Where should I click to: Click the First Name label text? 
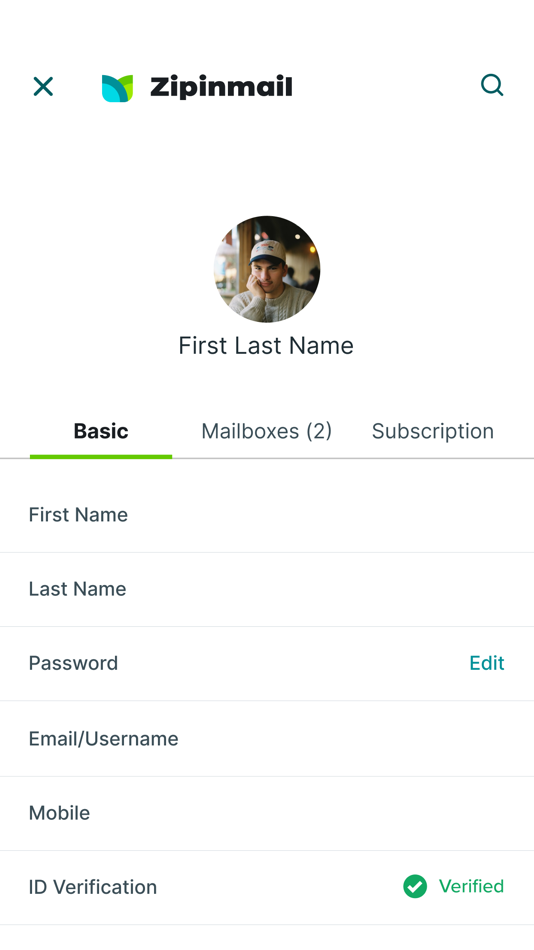[78, 515]
